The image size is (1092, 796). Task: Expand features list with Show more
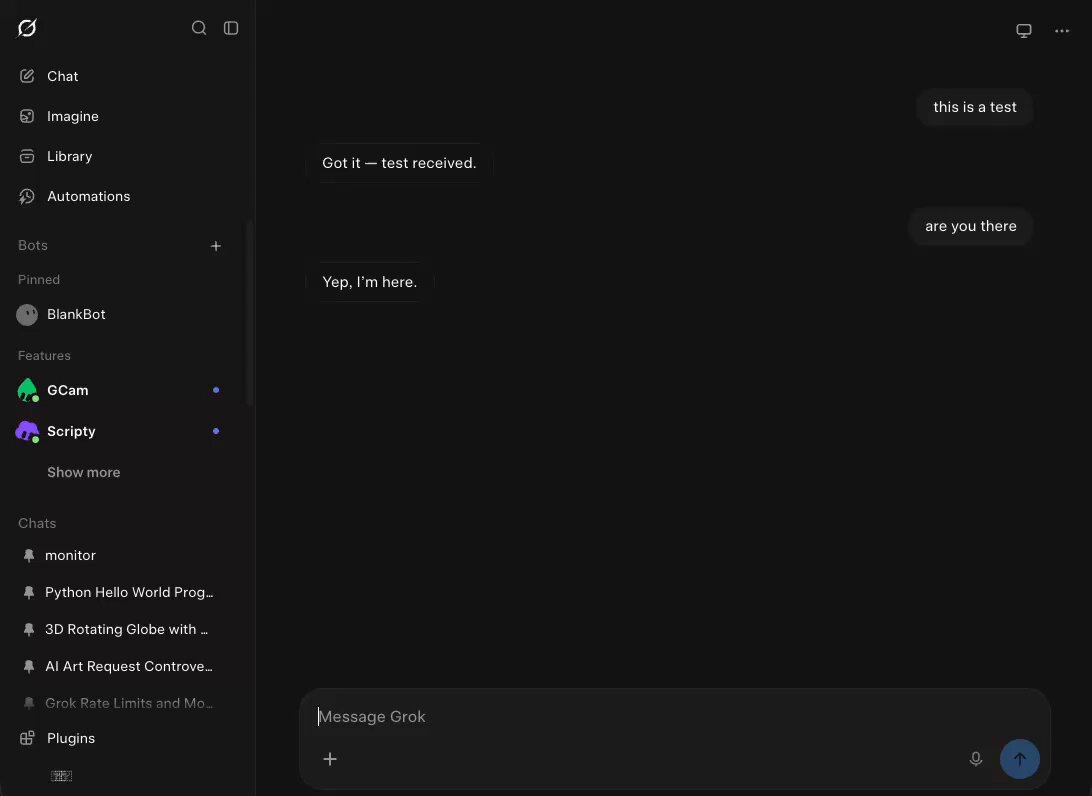(x=84, y=472)
